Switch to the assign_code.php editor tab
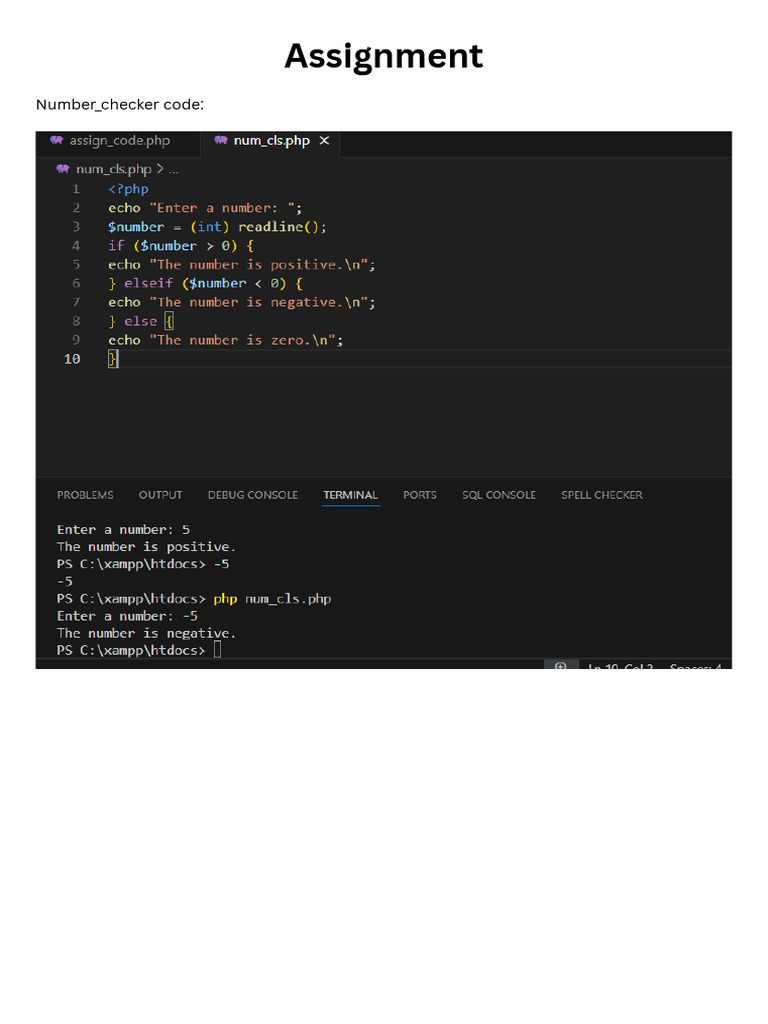The width and height of the screenshot is (768, 1024). (118, 141)
